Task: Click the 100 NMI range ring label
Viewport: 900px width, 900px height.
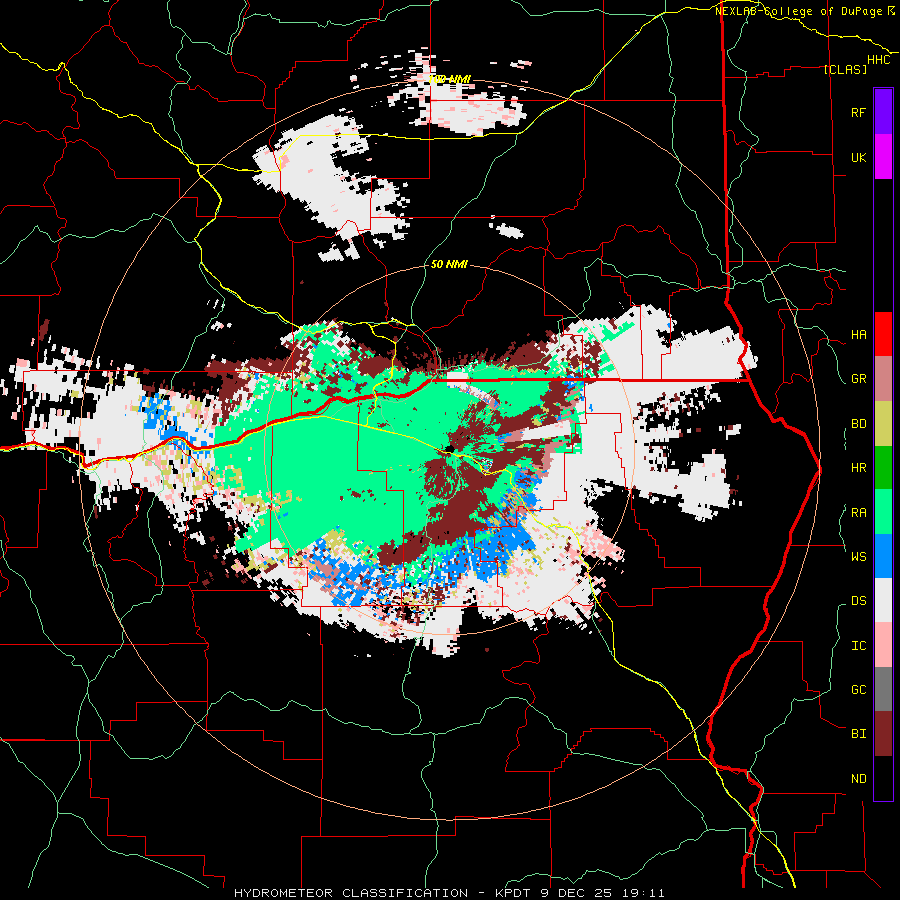Action: pos(450,79)
